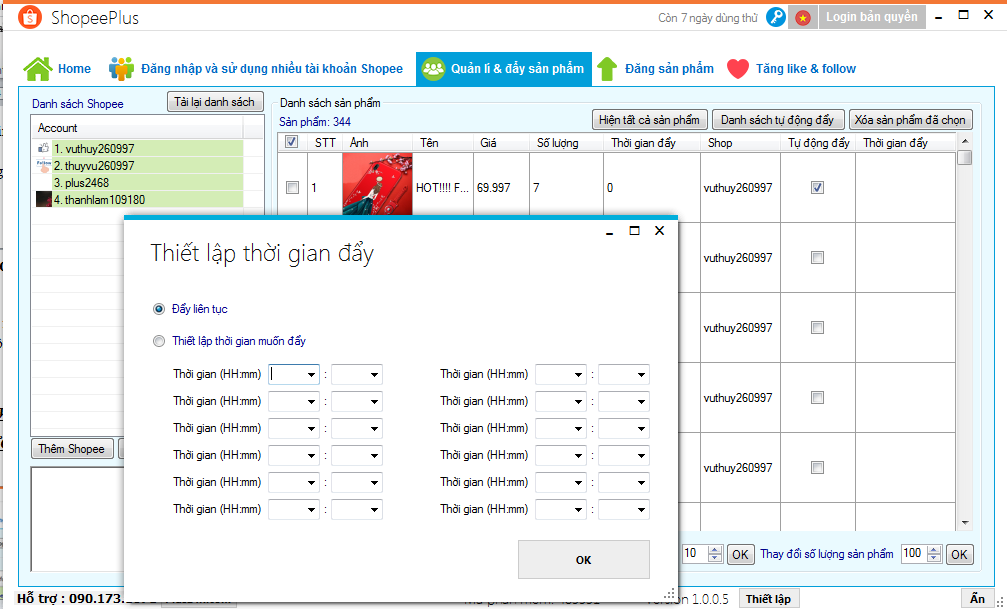Switch to the "Quản lí & đẩy sản phẩm" tab
Viewport: 1007px width, 609px height.
click(504, 69)
